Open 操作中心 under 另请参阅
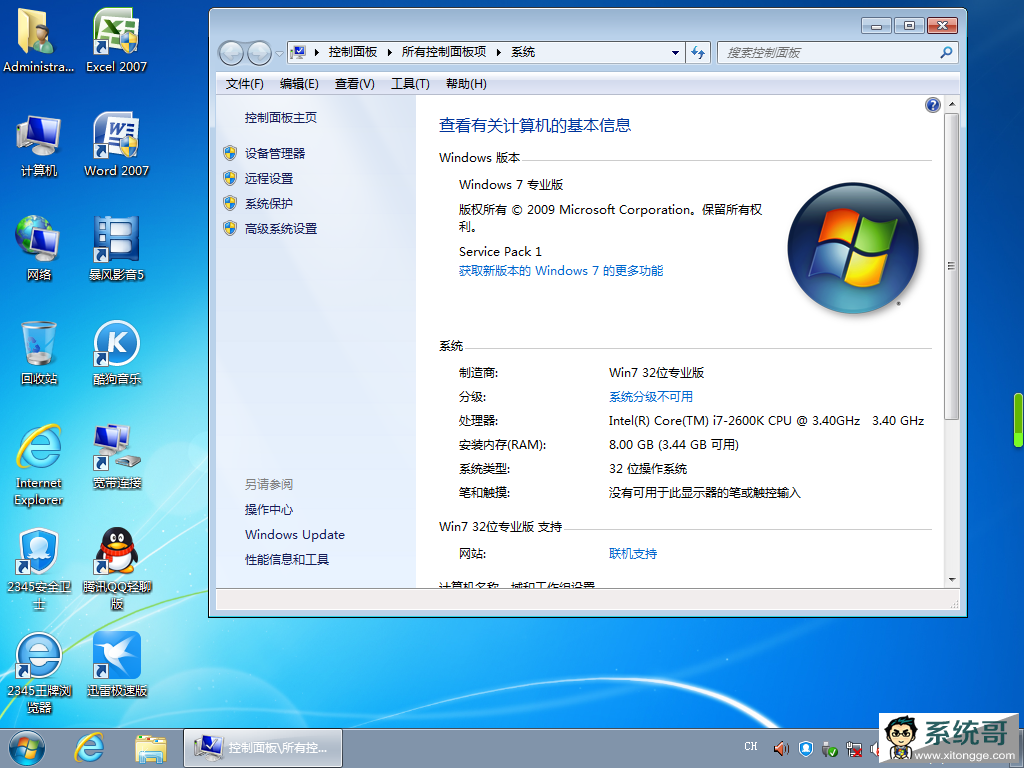1024x768 pixels. click(269, 509)
